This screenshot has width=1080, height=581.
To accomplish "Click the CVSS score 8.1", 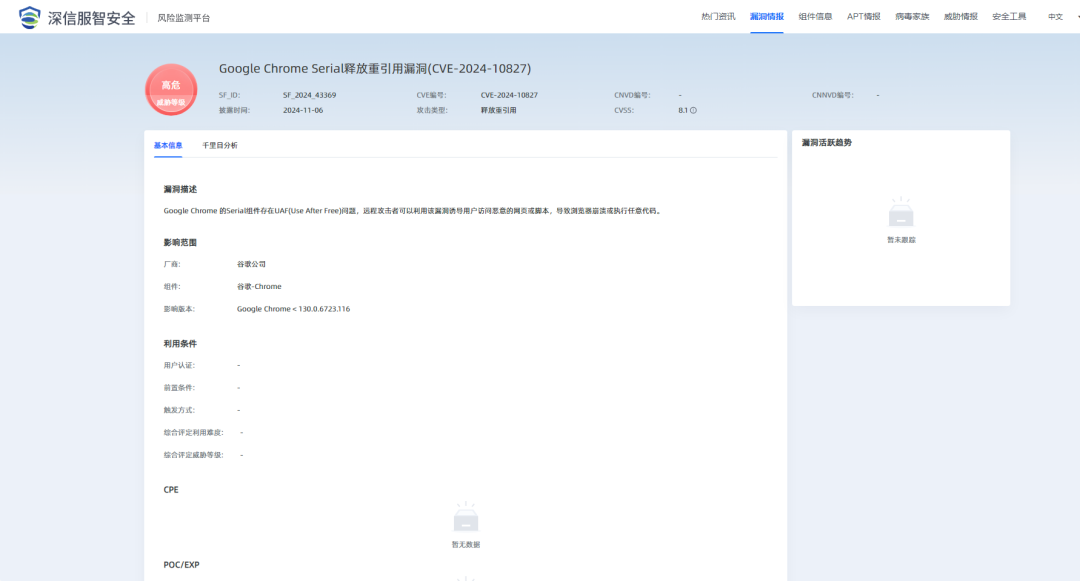I will tap(683, 110).
